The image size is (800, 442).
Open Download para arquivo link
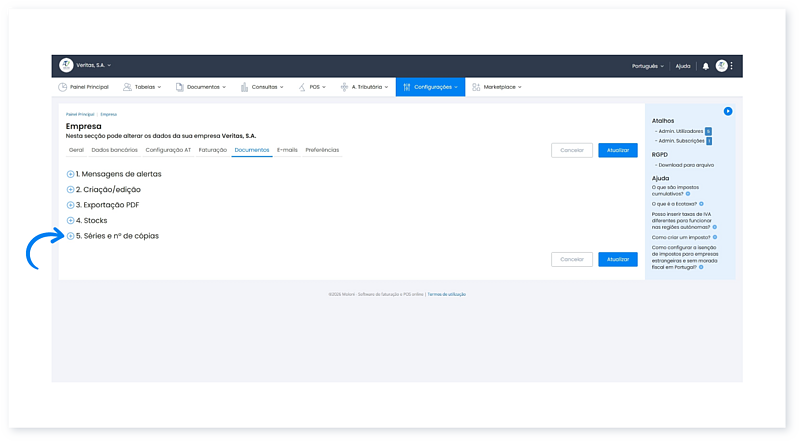(685, 165)
